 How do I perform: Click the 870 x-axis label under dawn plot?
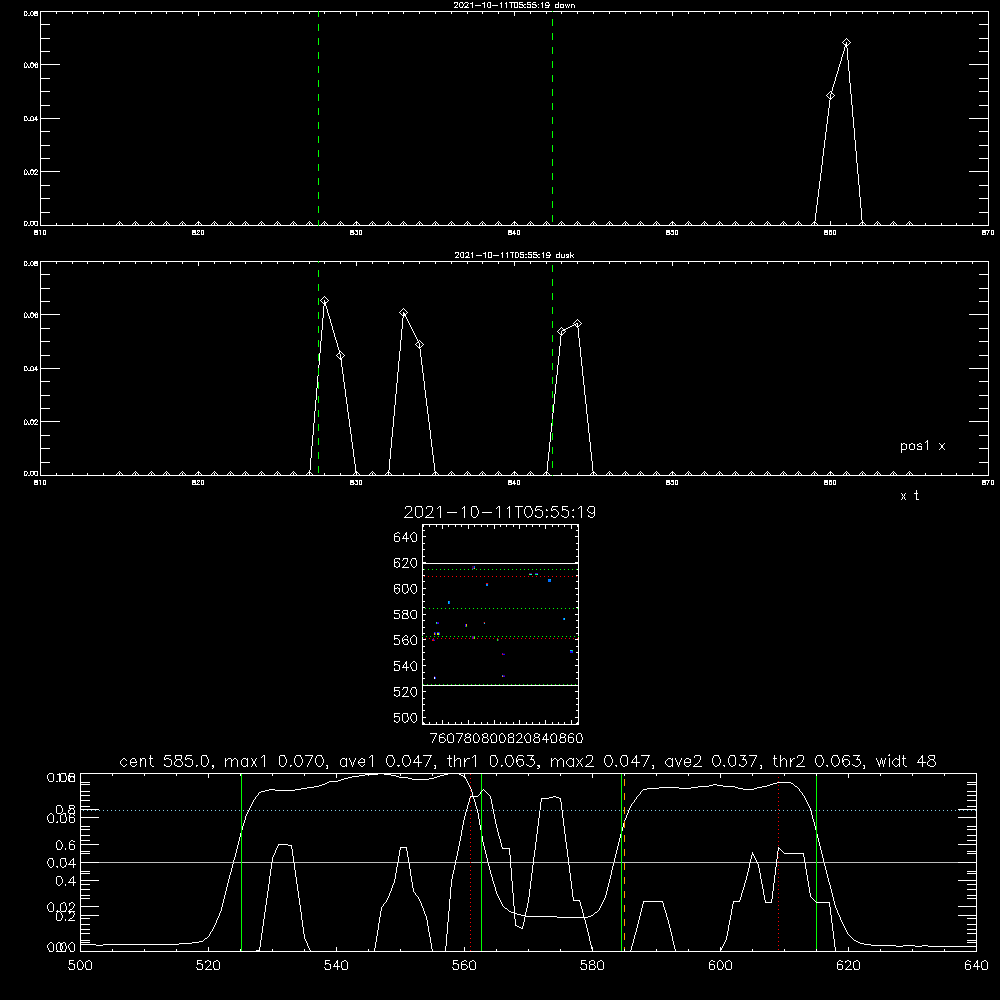[x=988, y=233]
